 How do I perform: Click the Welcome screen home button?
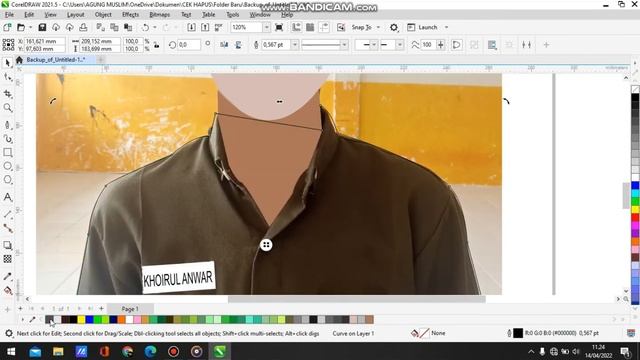pos(19,60)
